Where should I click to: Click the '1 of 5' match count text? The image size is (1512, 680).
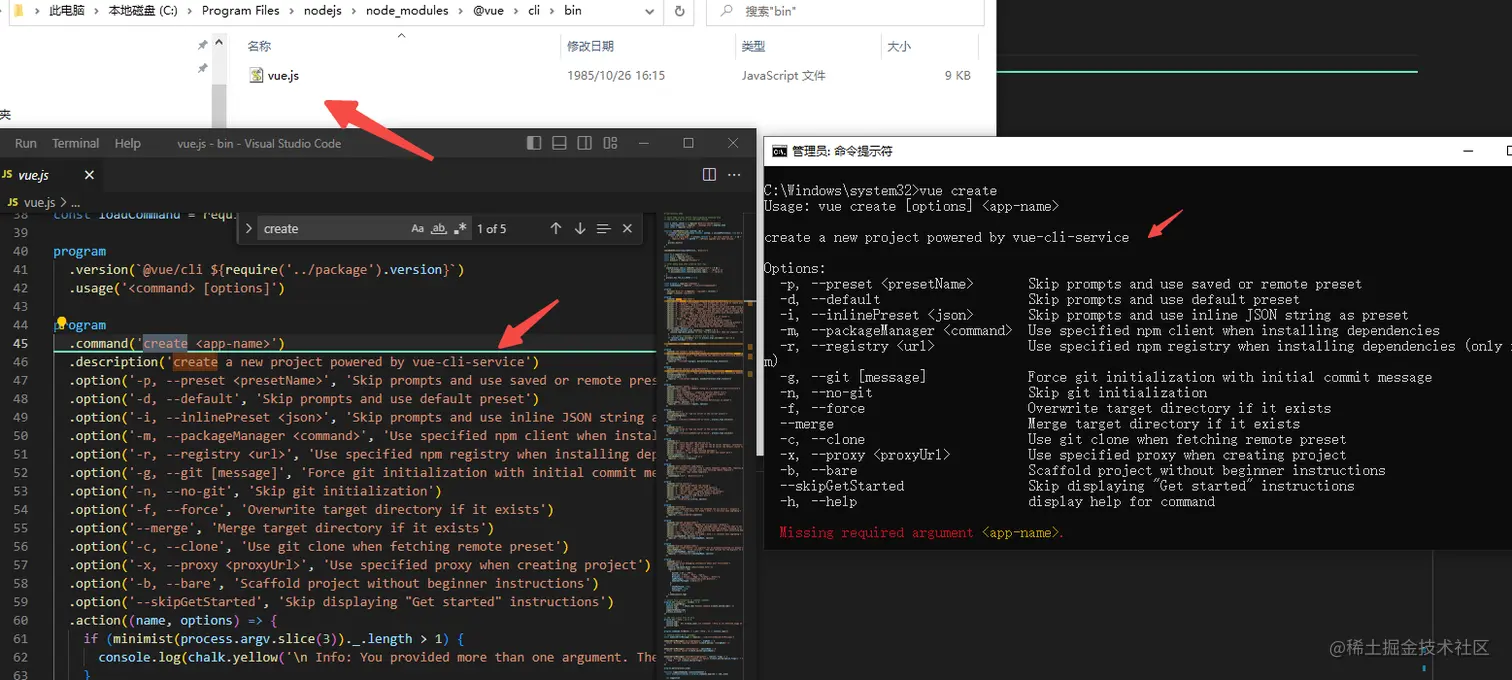click(x=491, y=229)
